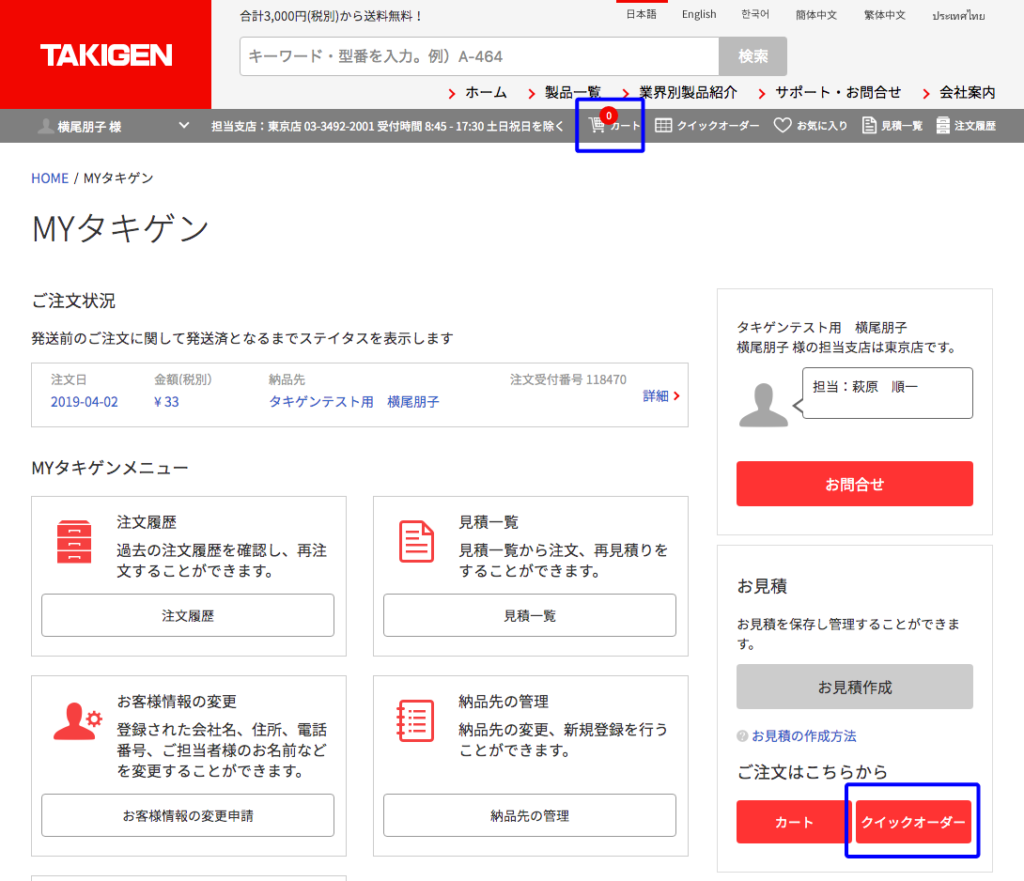Viewport: 1024px width, 881px height.
Task: Switch language to Thai
Action: coord(958,15)
